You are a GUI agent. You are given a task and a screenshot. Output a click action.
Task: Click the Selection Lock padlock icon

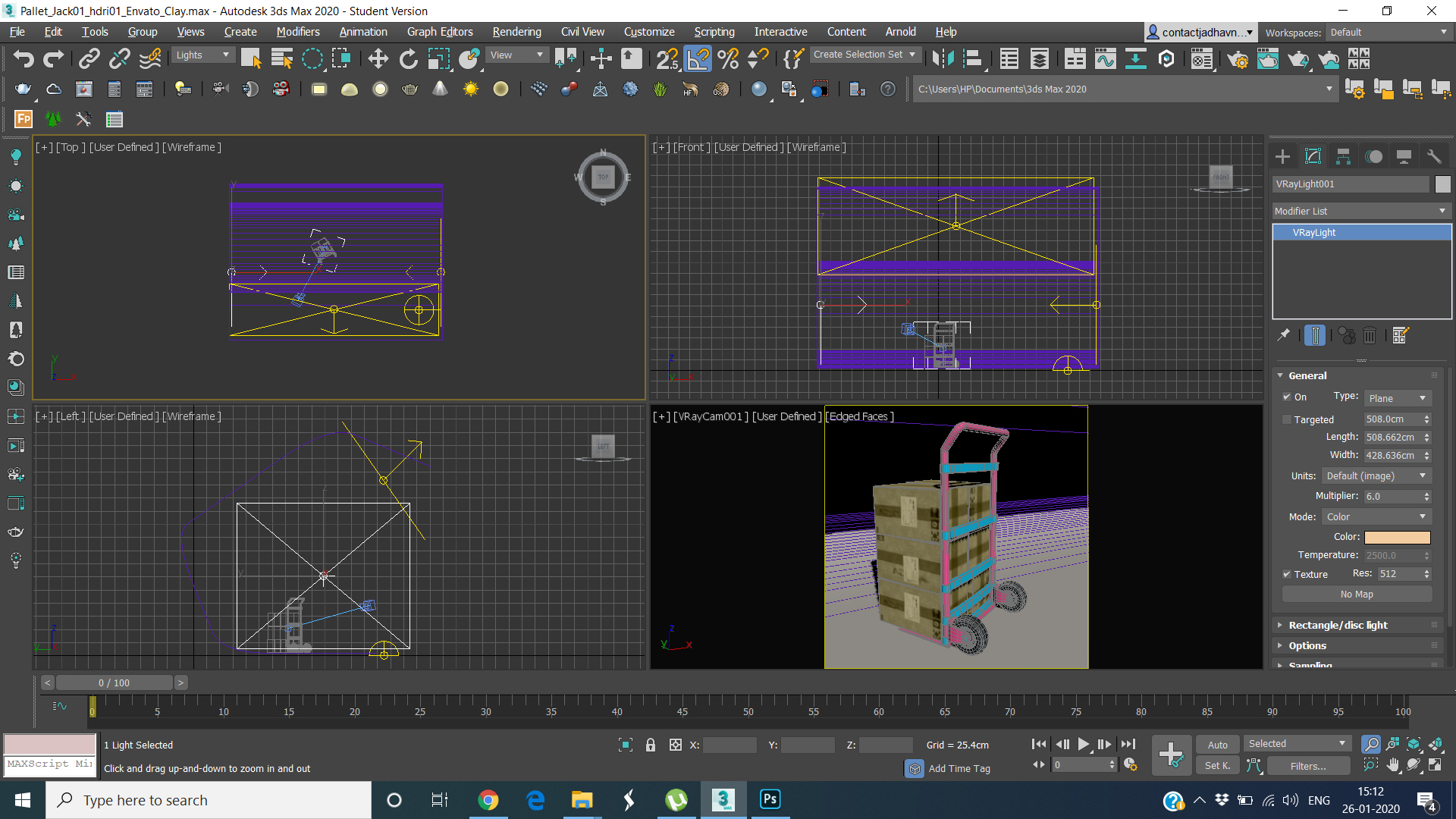[650, 745]
